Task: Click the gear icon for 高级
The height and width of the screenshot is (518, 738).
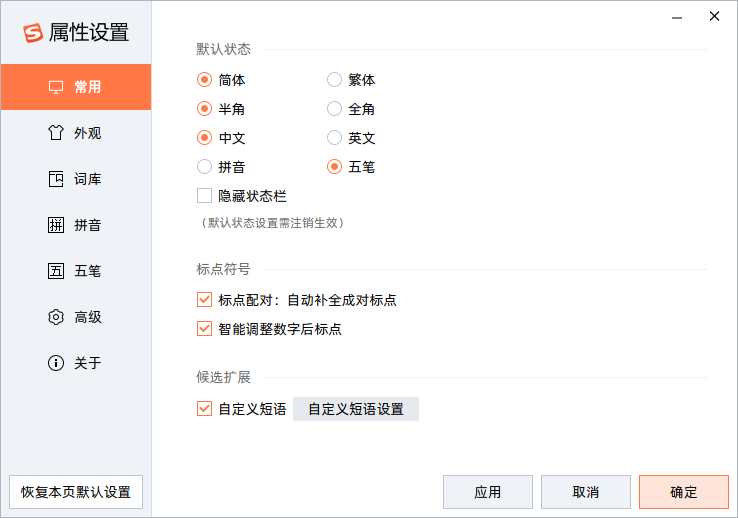Action: click(56, 317)
